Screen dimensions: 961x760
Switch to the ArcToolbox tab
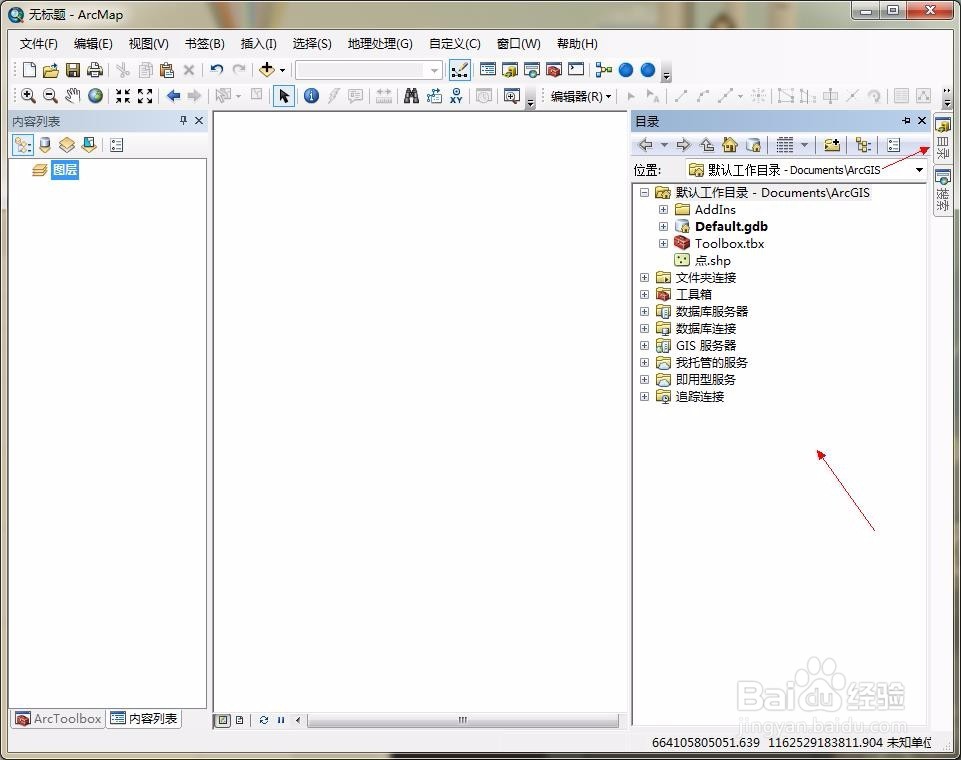pyautogui.click(x=58, y=718)
